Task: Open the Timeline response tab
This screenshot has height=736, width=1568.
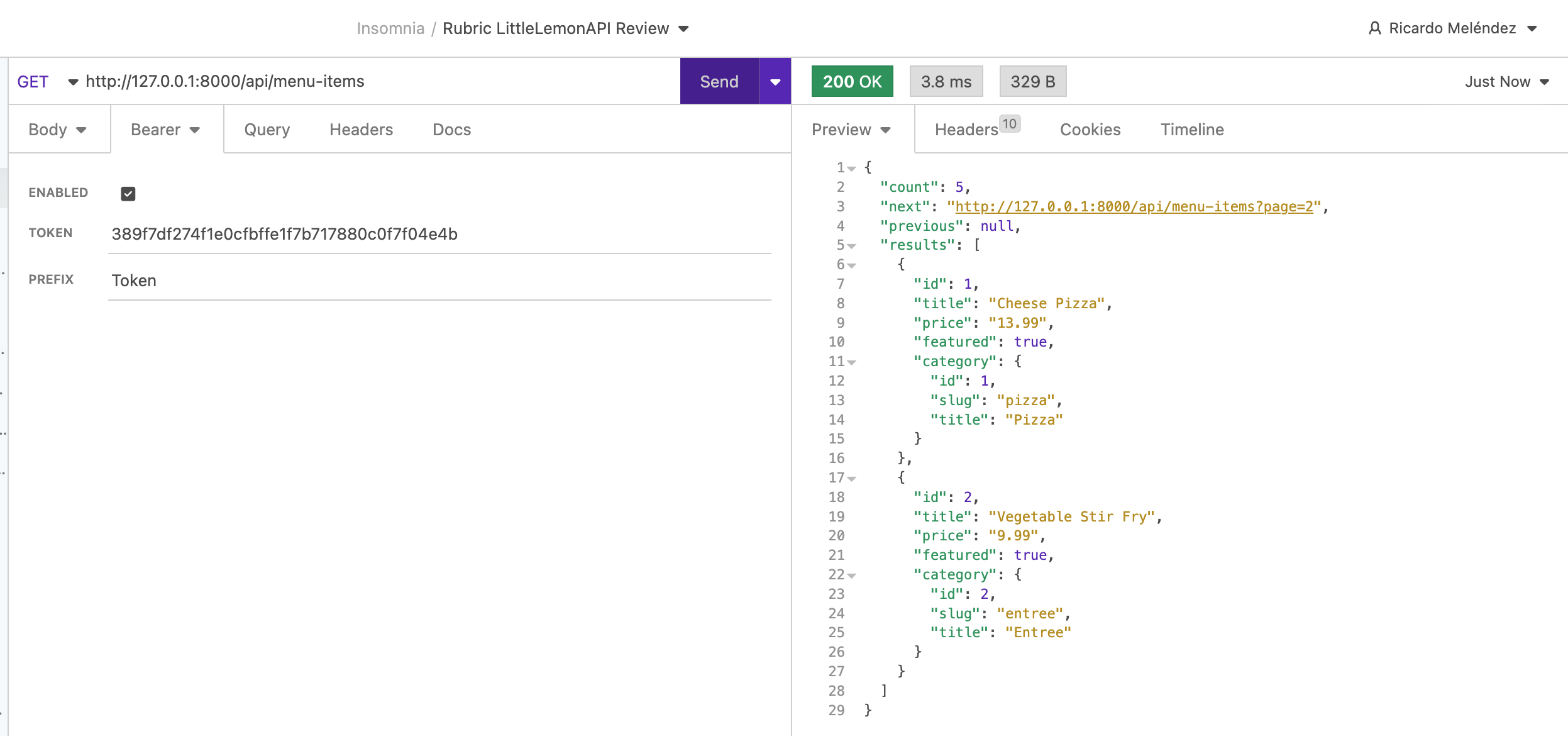Action: pos(1191,130)
